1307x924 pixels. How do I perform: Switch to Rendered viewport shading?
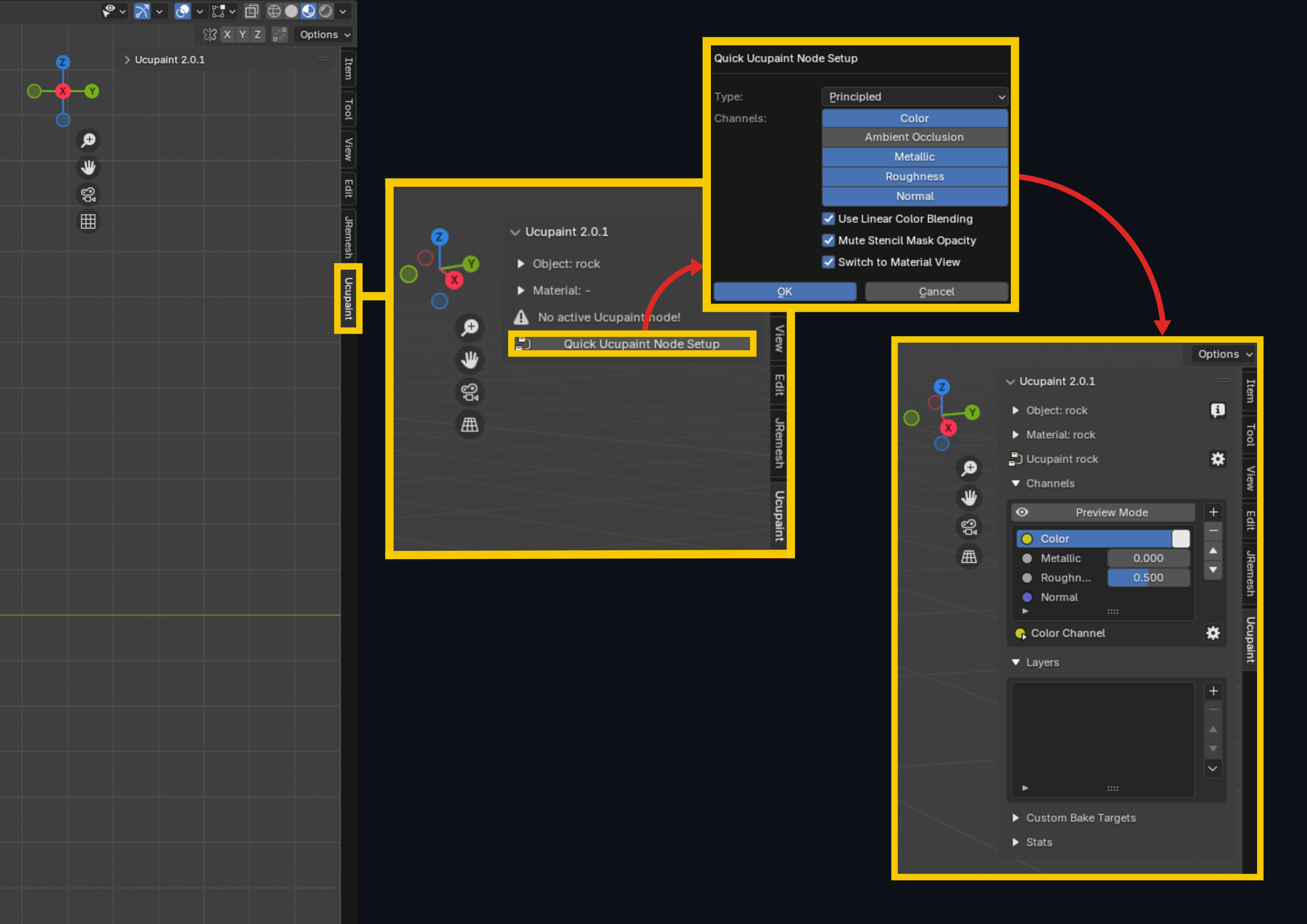(326, 11)
